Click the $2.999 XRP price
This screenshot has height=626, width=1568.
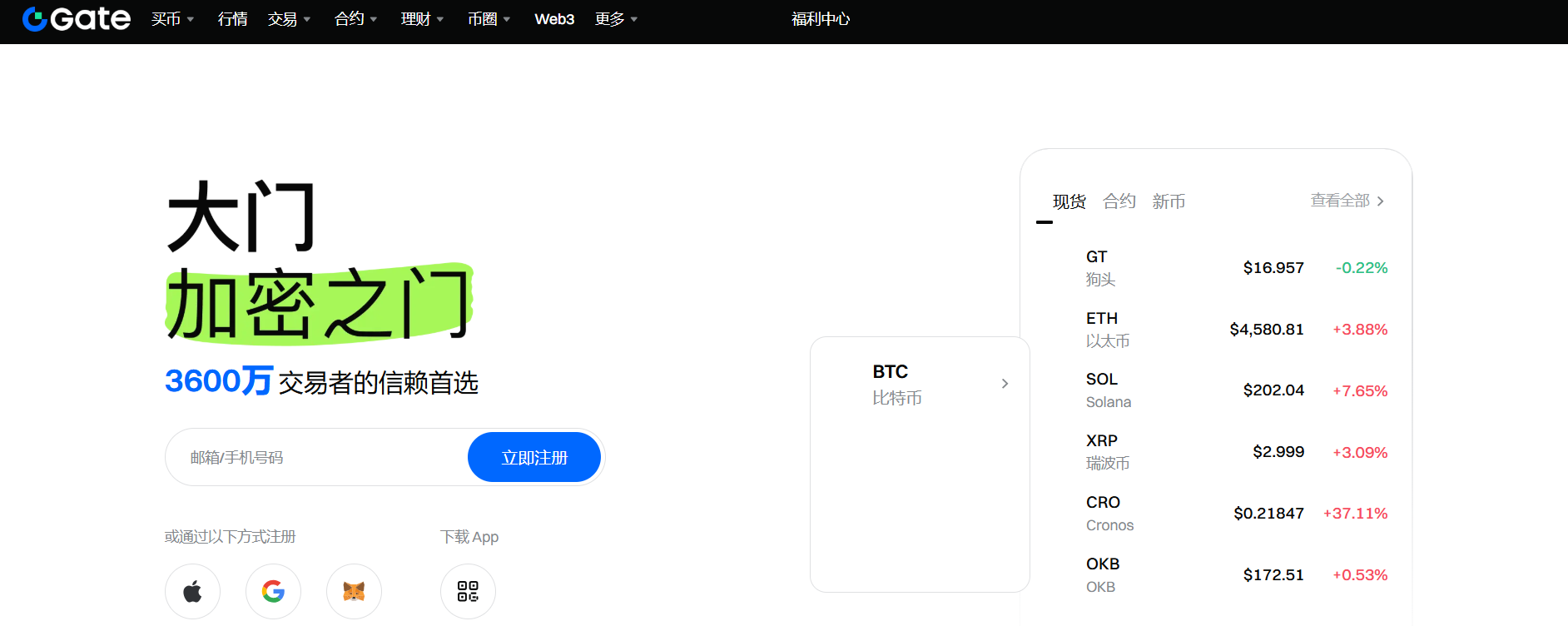click(1278, 452)
